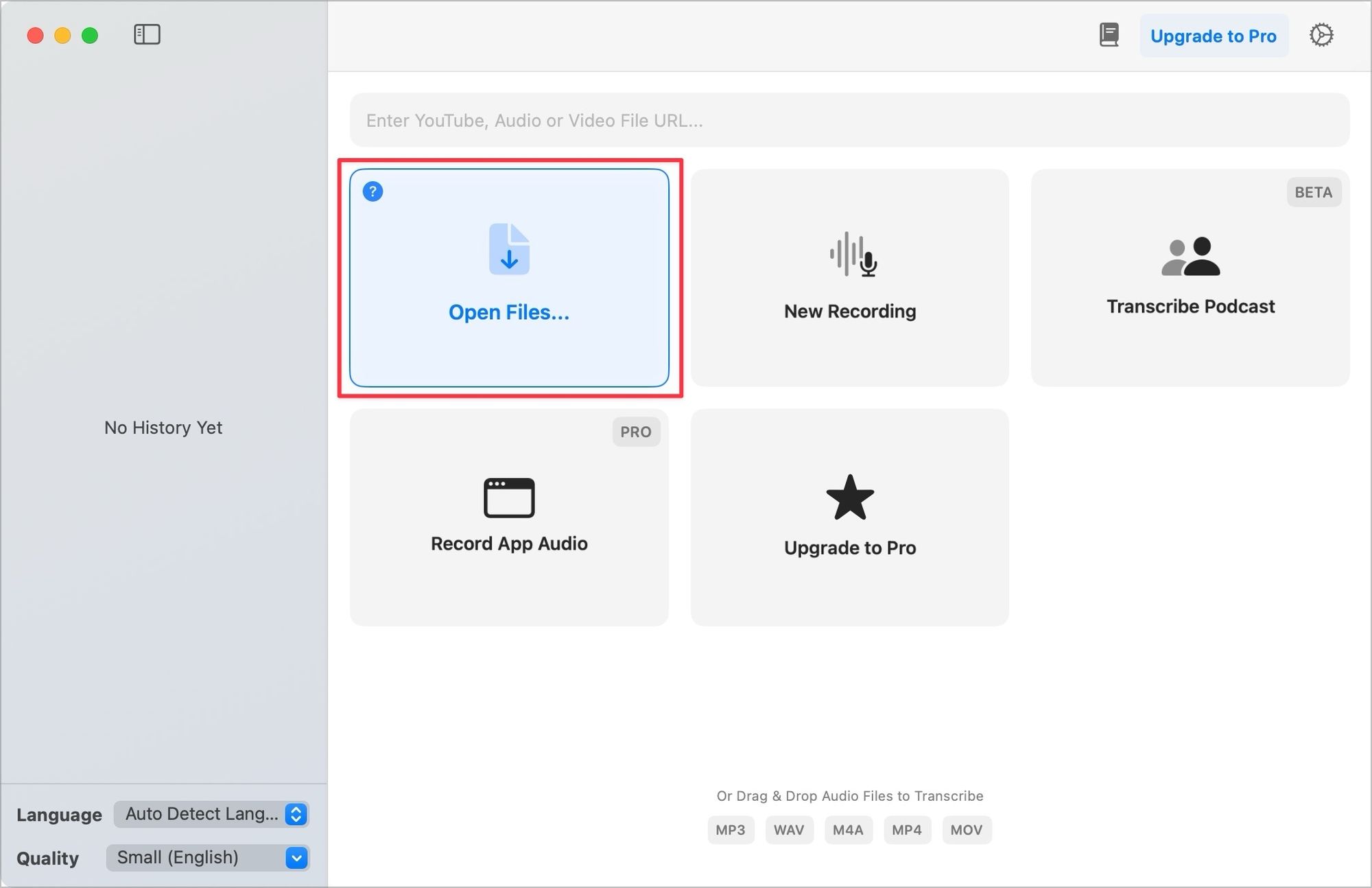Screen dimensions: 1372x888
Task: Click the app window icon for Record App Audio
Action: click(509, 498)
